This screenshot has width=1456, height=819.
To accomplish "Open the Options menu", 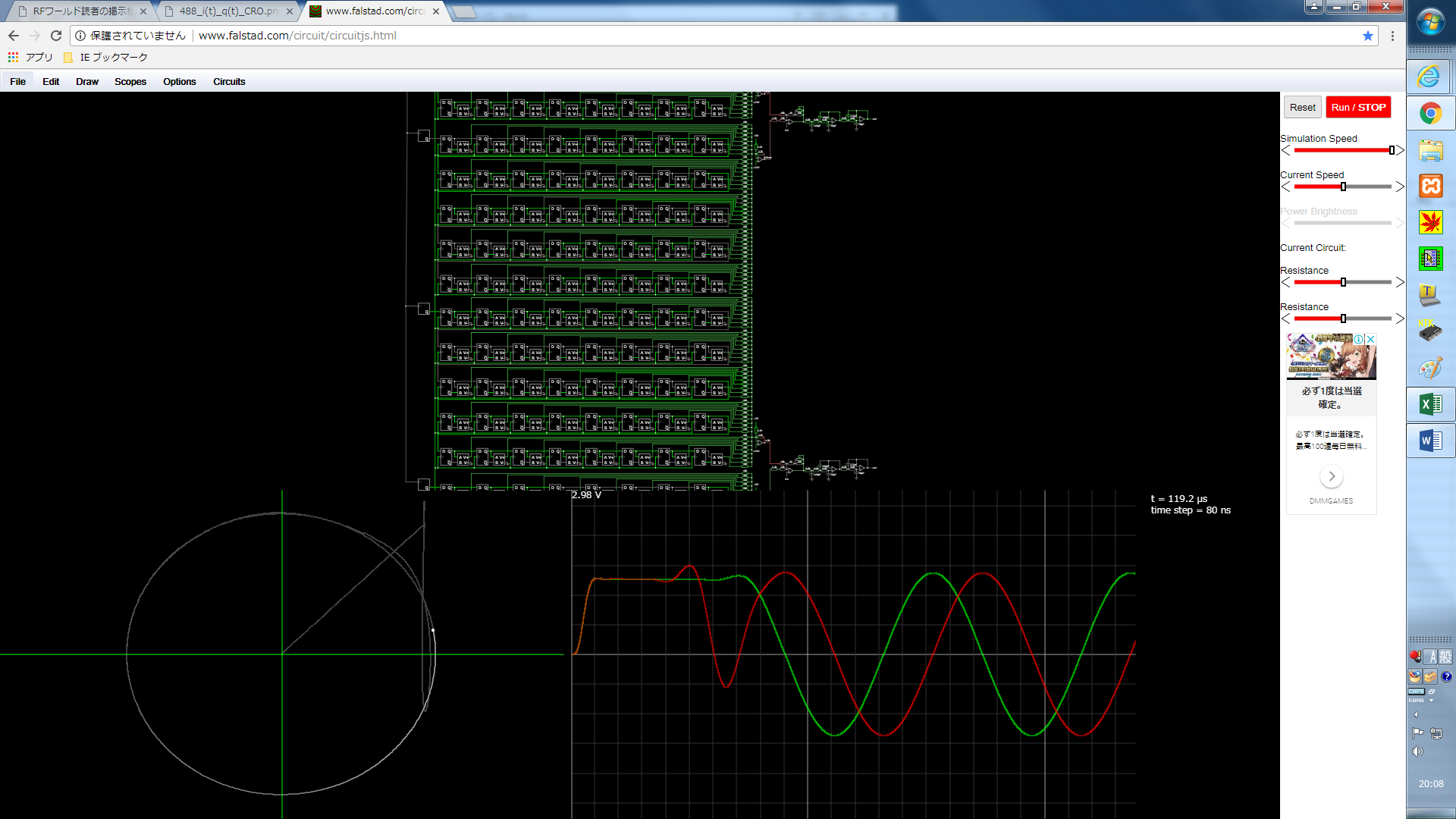I will (x=180, y=81).
